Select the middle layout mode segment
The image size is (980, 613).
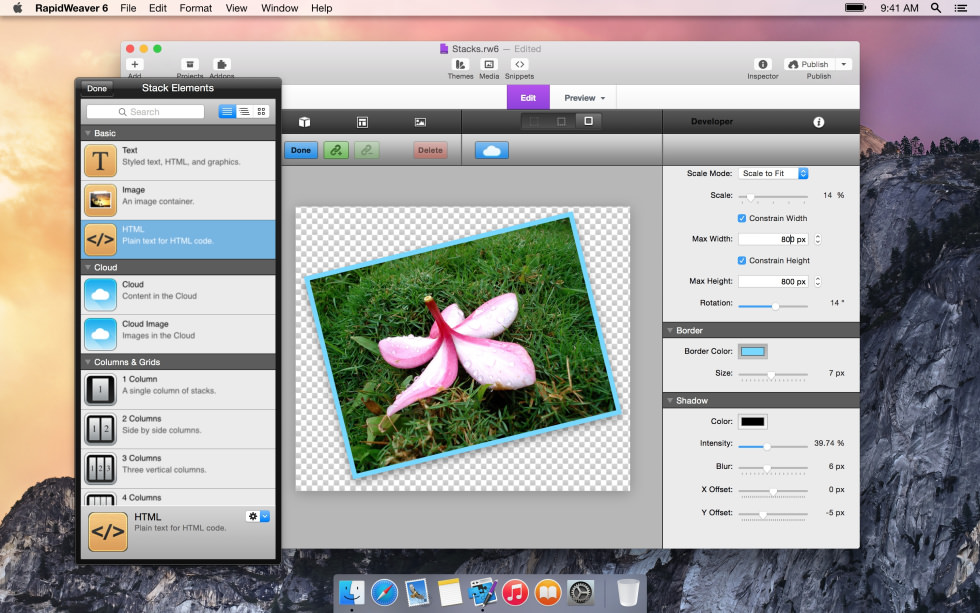561,121
